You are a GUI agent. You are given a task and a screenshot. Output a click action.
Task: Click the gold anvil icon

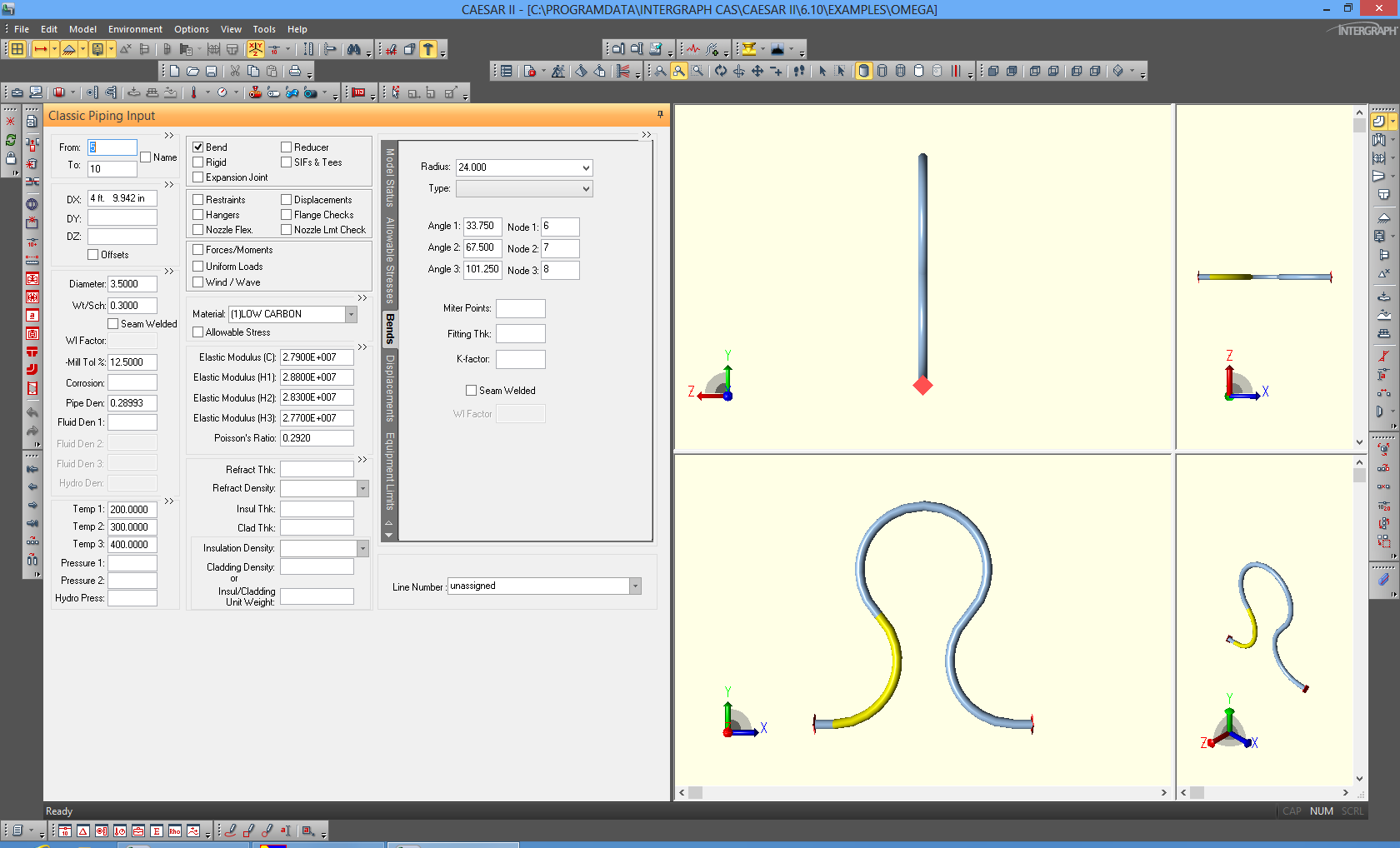749,49
